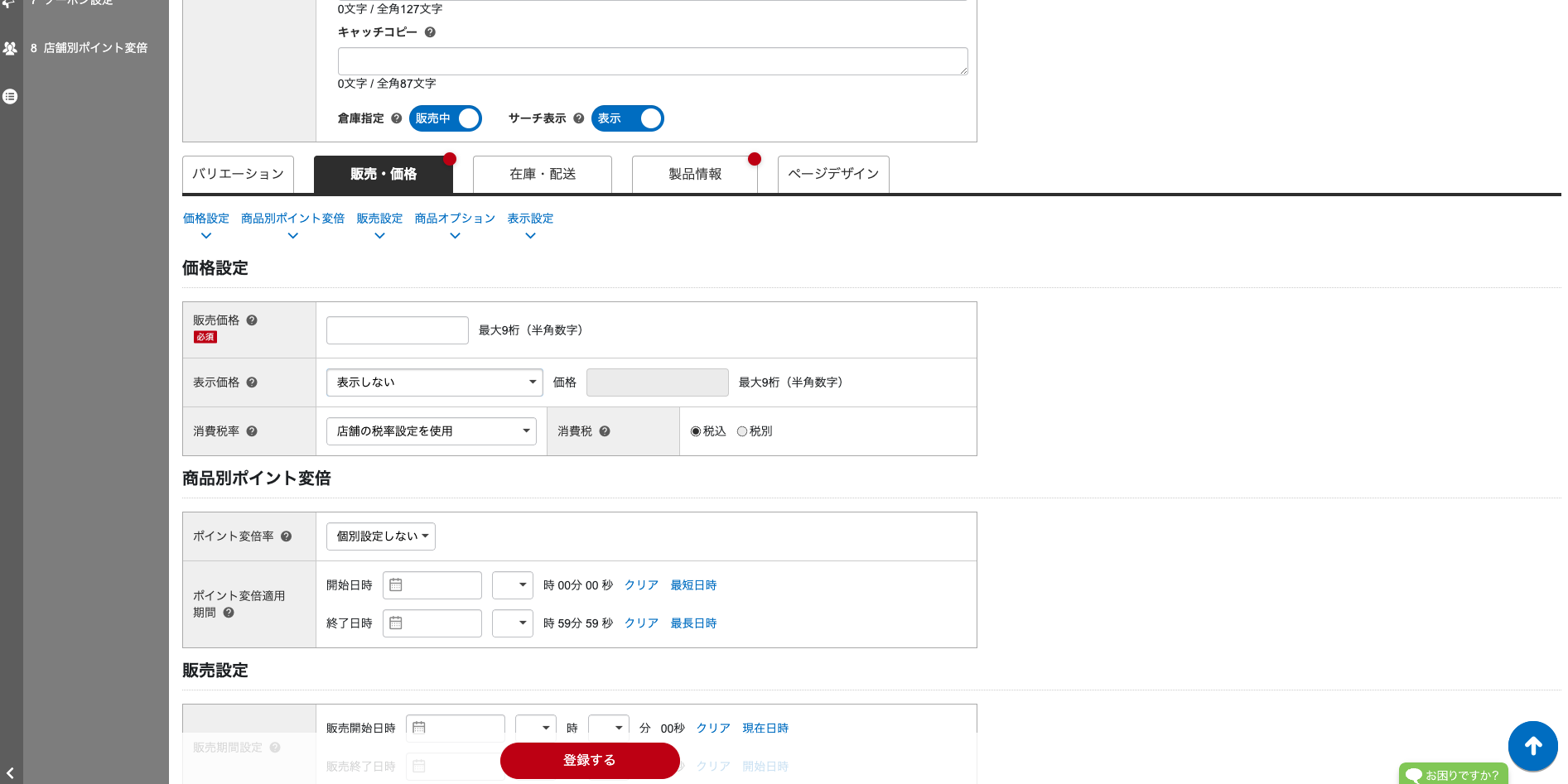Image resolution: width=1568 pixels, height=784 pixels.
Task: Click the people icon for 店舗別ポイント変倍
Action: pos(10,48)
